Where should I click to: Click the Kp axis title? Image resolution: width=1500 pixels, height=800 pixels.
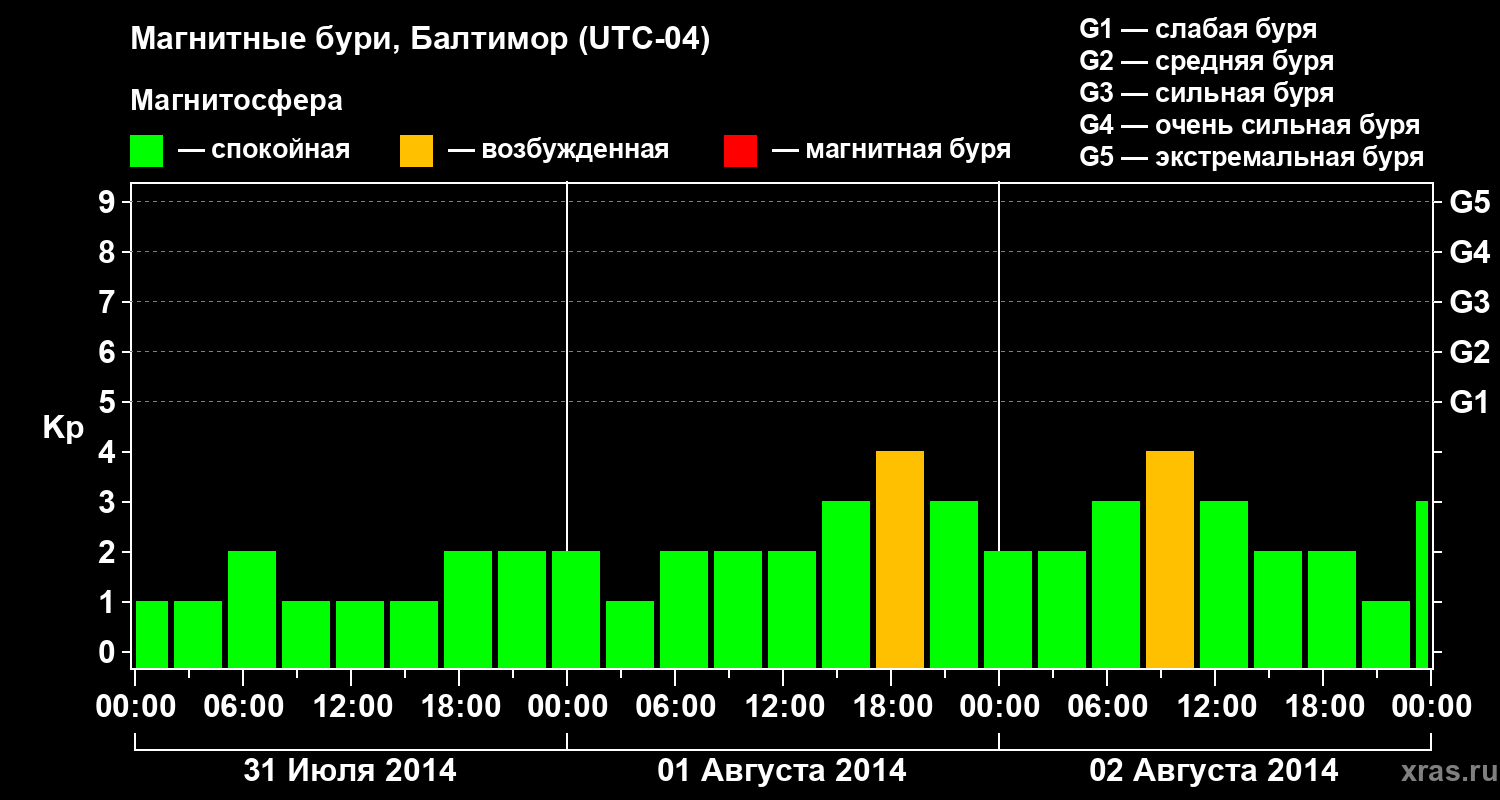pos(63,429)
